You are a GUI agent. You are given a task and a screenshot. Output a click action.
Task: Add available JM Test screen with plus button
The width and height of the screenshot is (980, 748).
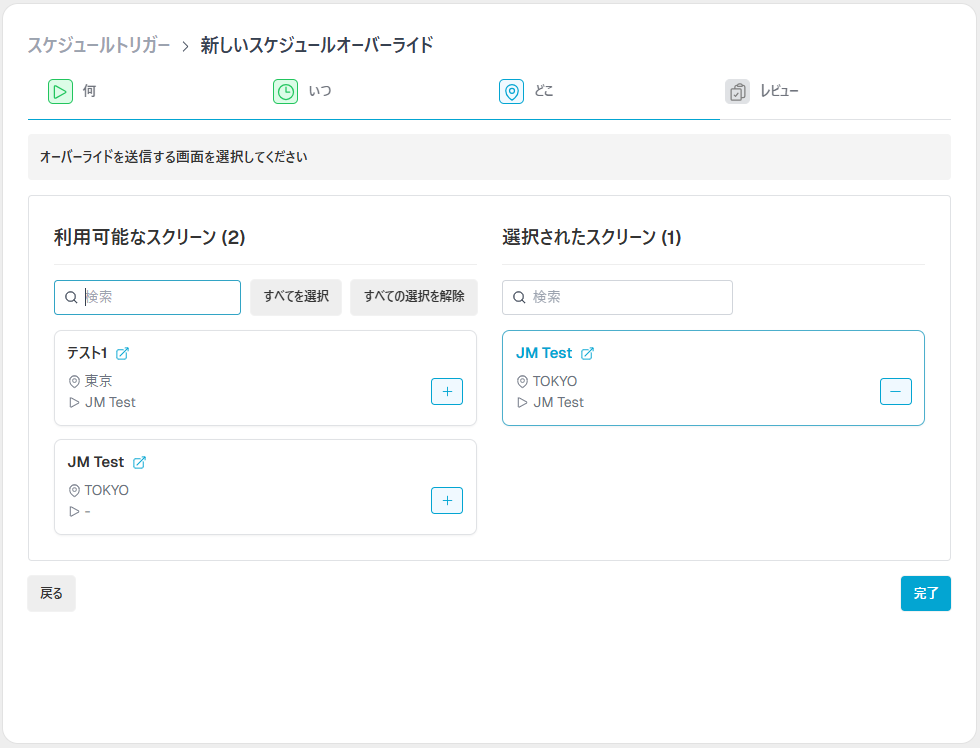point(447,501)
